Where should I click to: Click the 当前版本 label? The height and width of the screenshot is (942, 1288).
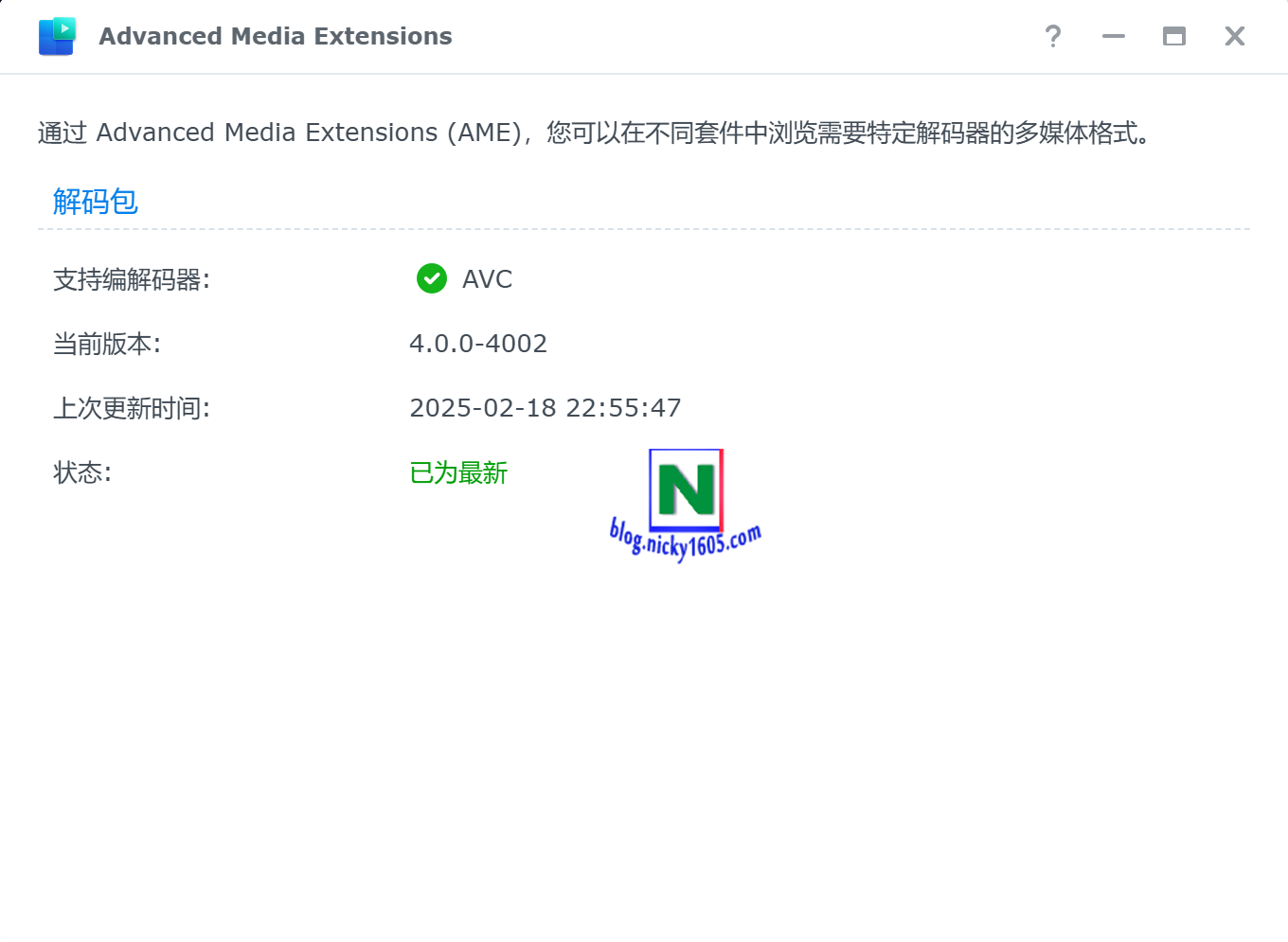tap(107, 344)
